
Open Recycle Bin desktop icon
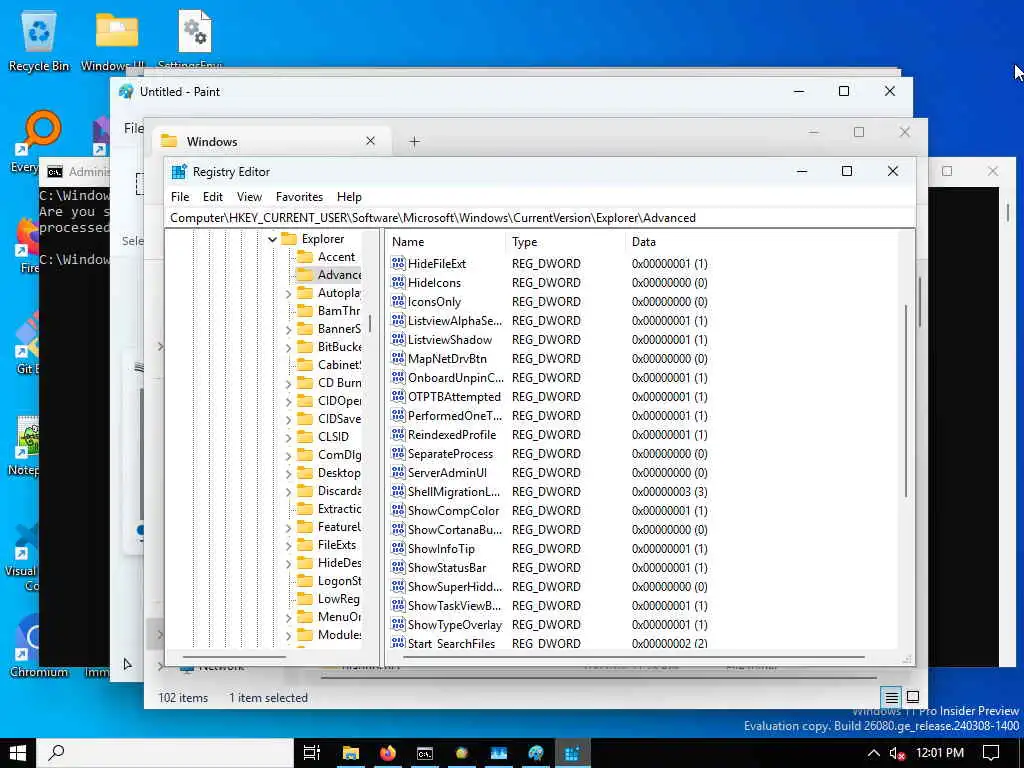[x=39, y=40]
